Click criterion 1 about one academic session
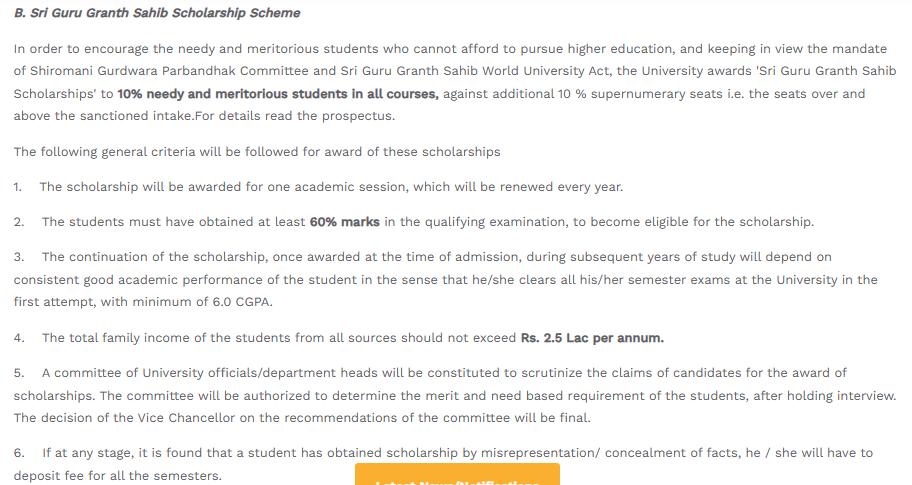 330,187
